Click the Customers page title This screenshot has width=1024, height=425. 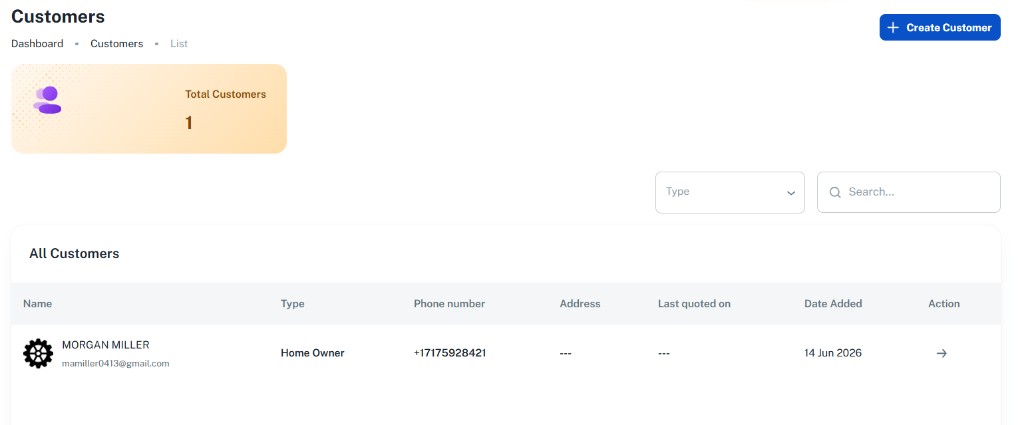(x=58, y=16)
